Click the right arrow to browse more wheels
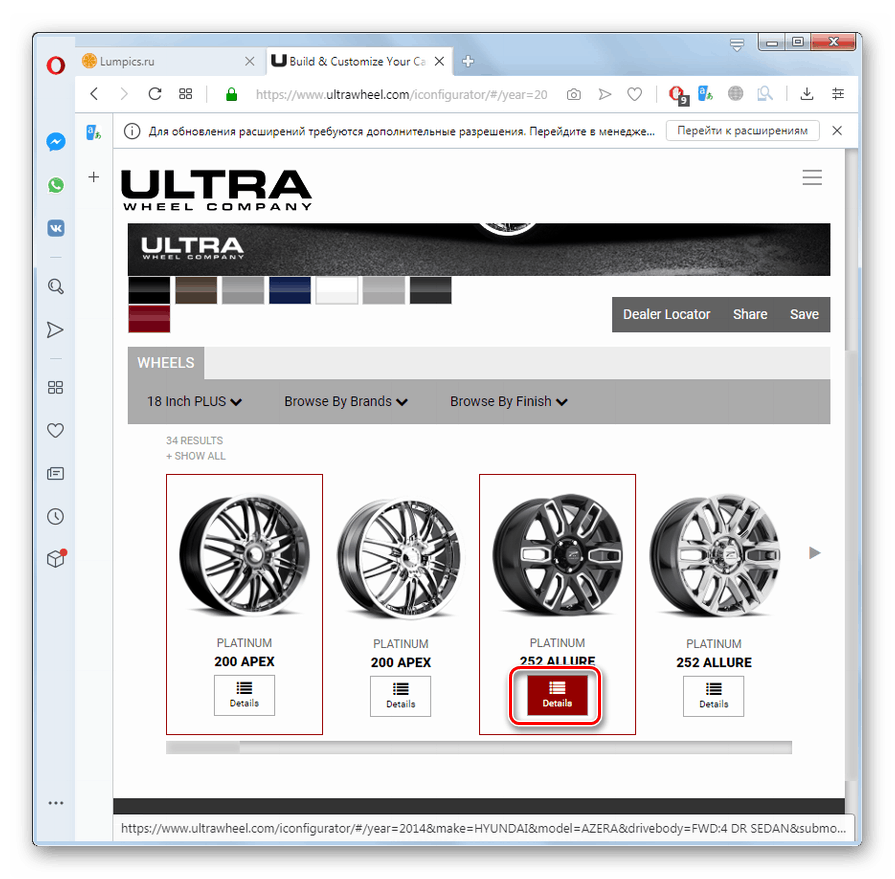Viewport: 895px width, 879px height. click(814, 552)
